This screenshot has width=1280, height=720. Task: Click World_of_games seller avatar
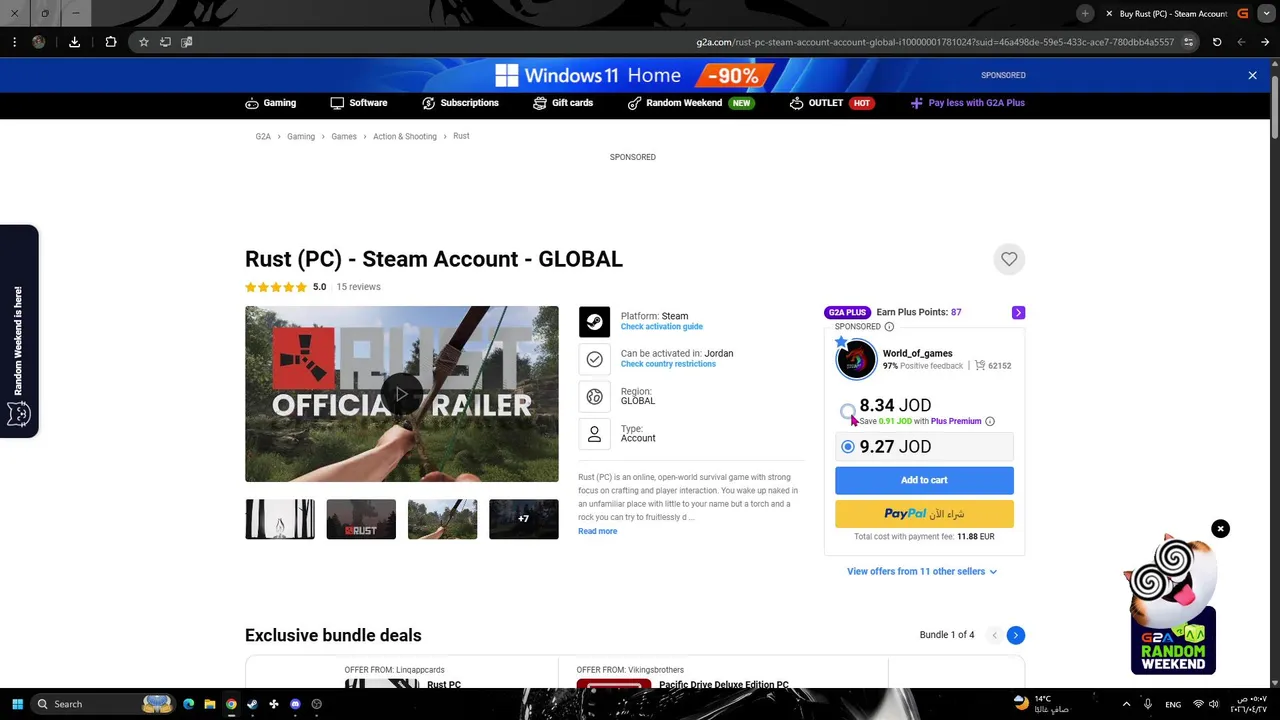click(x=856, y=360)
